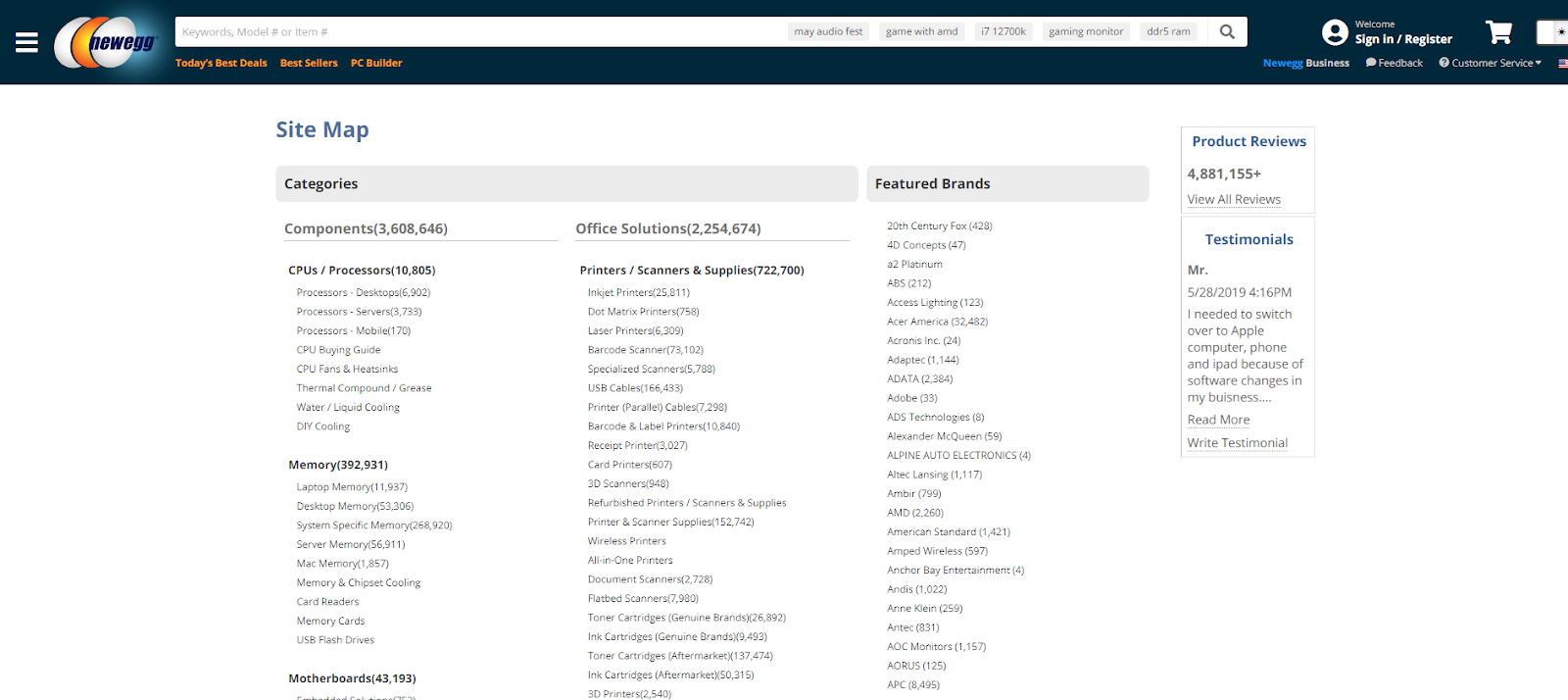The width and height of the screenshot is (1568, 700).
Task: Open Motherboards subcategory heading
Action: pyautogui.click(x=352, y=678)
